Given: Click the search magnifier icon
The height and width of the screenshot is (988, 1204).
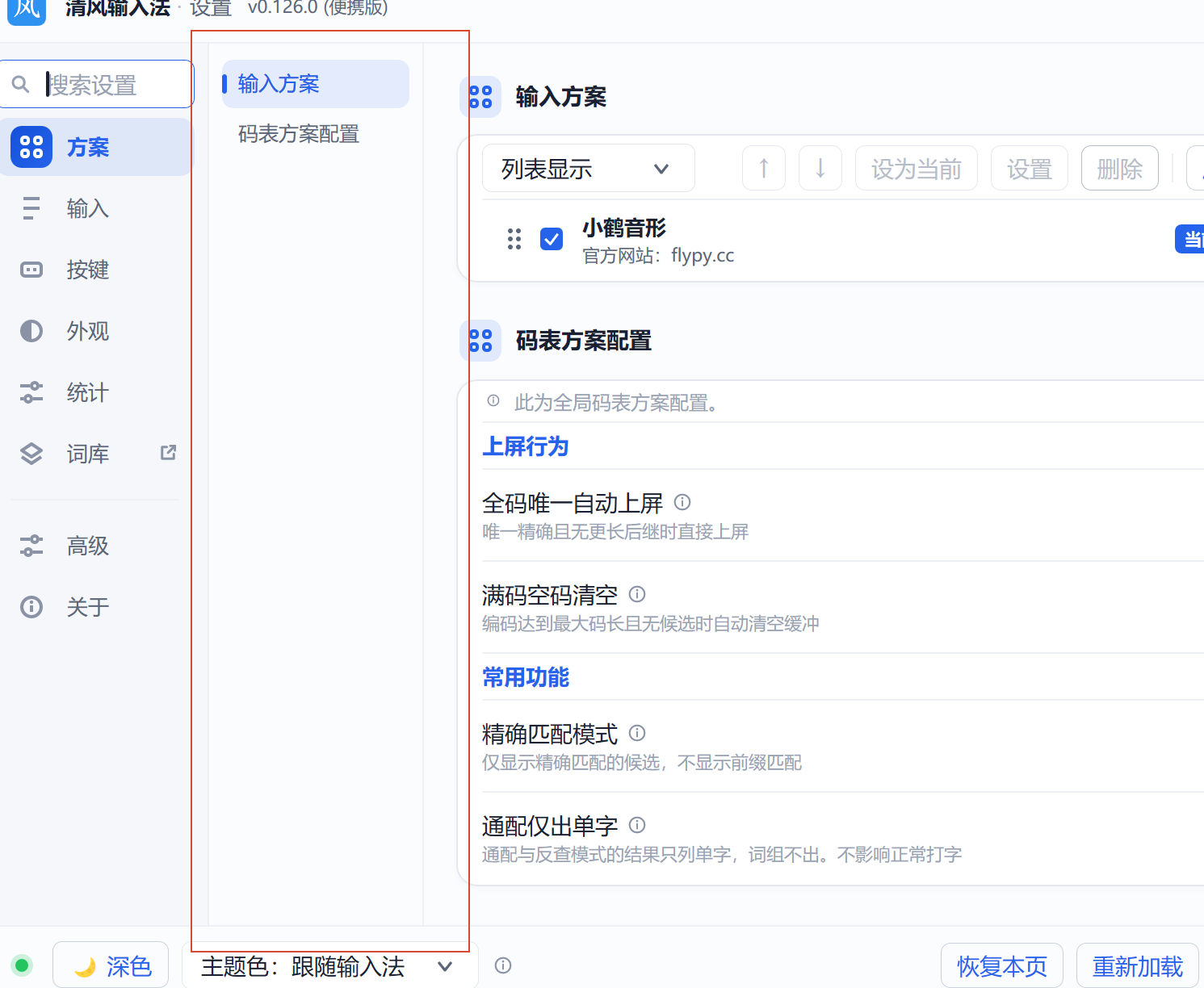Looking at the screenshot, I should 20,84.
